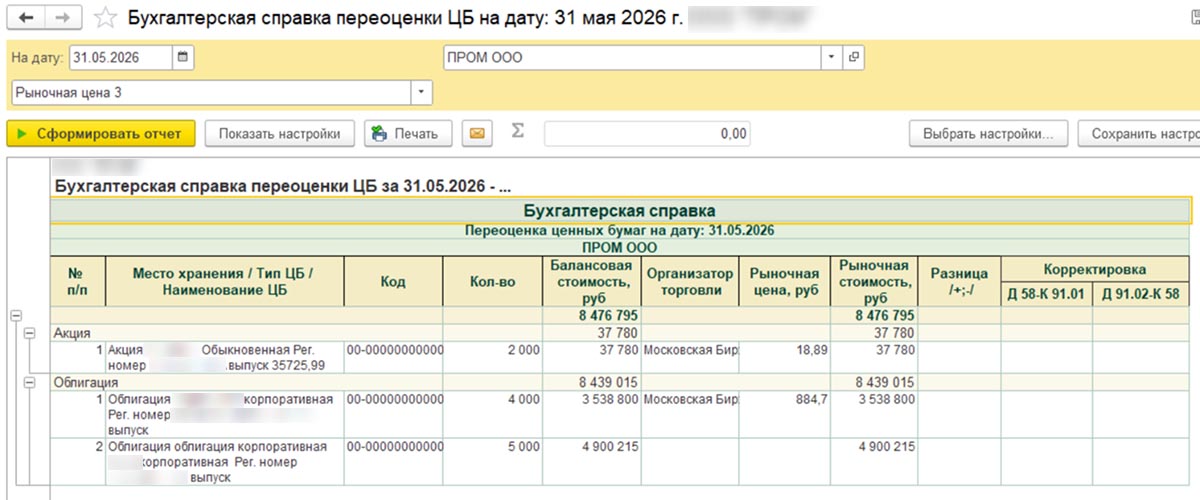
Task: Select the Кол-во column header
Action: pos(492,283)
